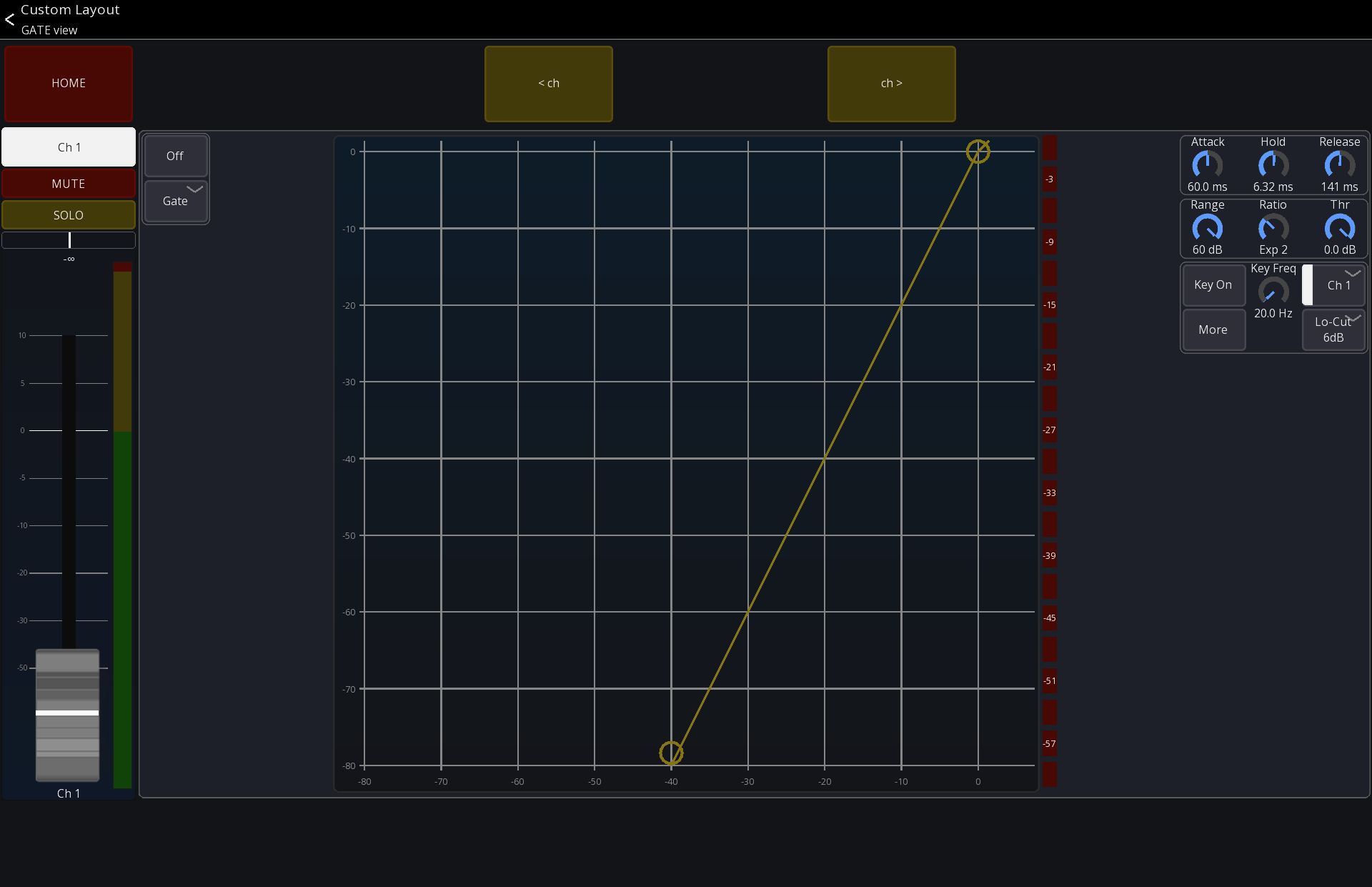Click the gain reduction meter beside graph

[x=1049, y=461]
